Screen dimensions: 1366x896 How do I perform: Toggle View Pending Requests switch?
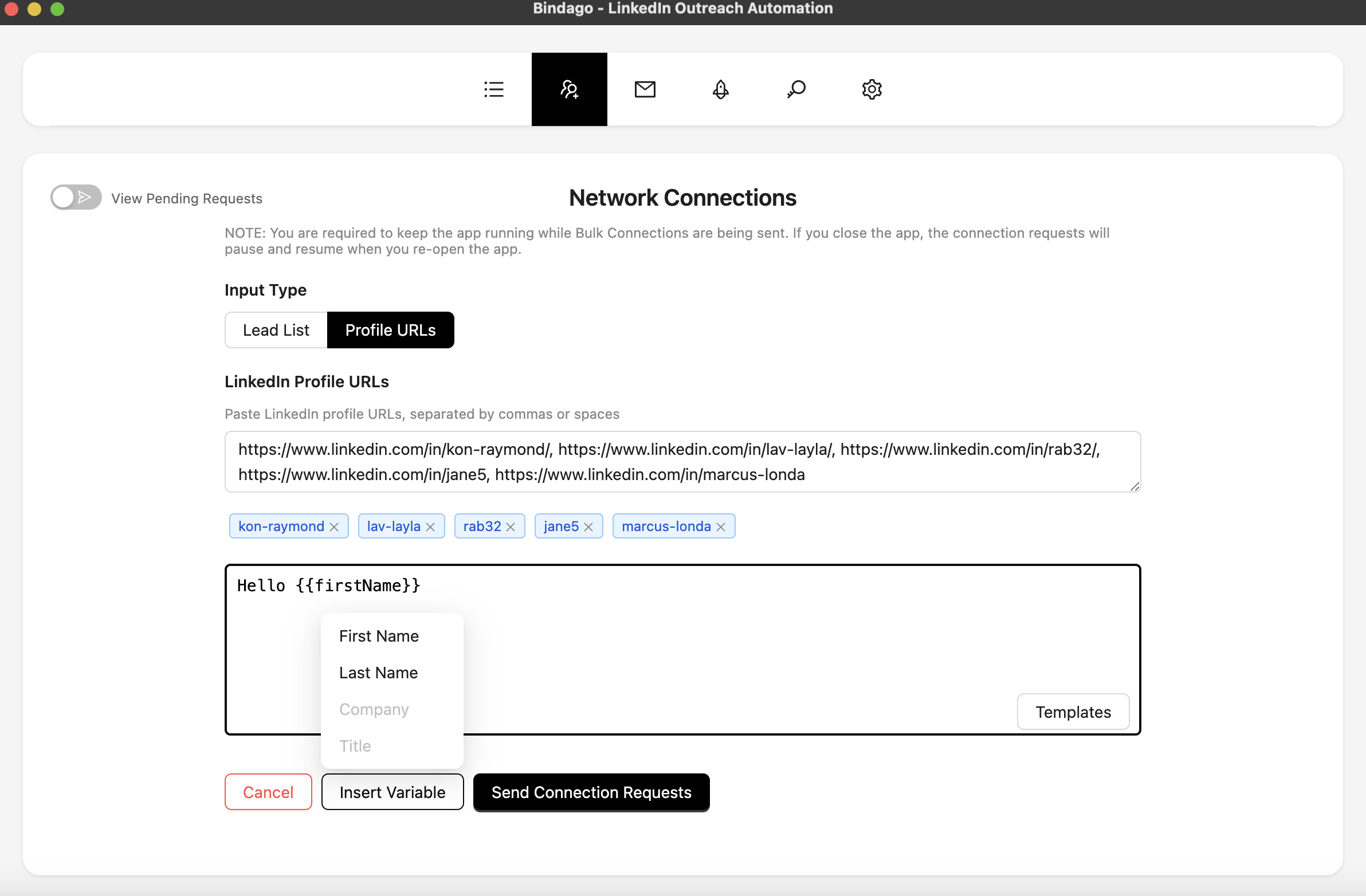tap(76, 198)
